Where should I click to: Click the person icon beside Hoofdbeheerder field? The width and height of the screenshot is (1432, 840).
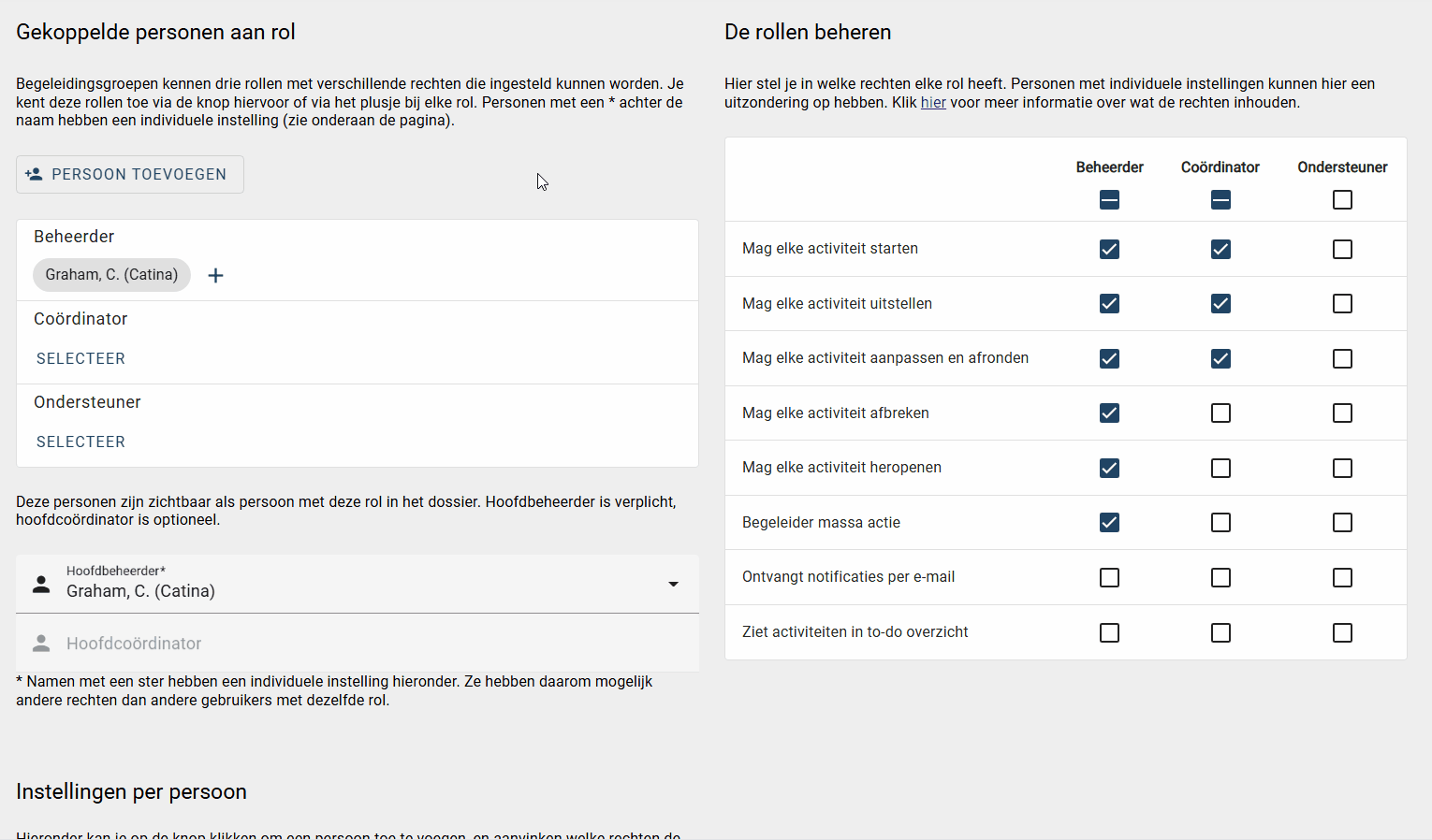(41, 585)
